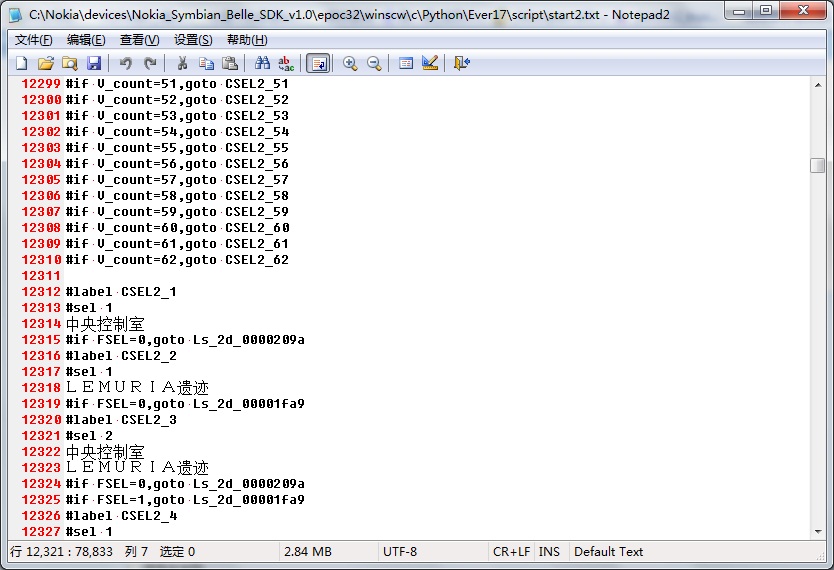Click the UTF-8 encoding status field
Image resolution: width=834 pixels, height=570 pixels.
point(400,552)
